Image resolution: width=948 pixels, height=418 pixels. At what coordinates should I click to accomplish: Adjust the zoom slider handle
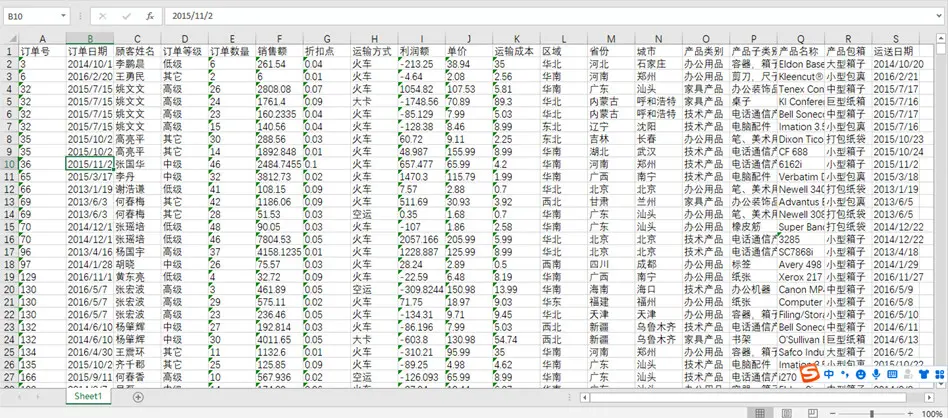[x=871, y=414]
